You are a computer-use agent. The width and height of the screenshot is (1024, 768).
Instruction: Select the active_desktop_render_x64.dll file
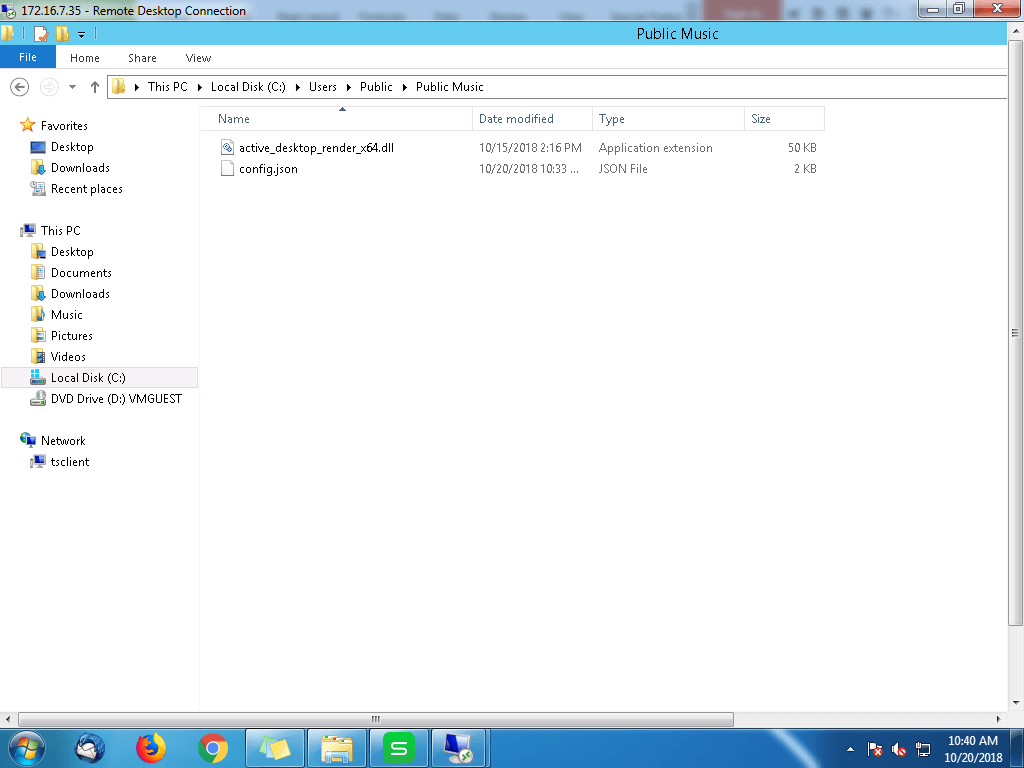316,148
